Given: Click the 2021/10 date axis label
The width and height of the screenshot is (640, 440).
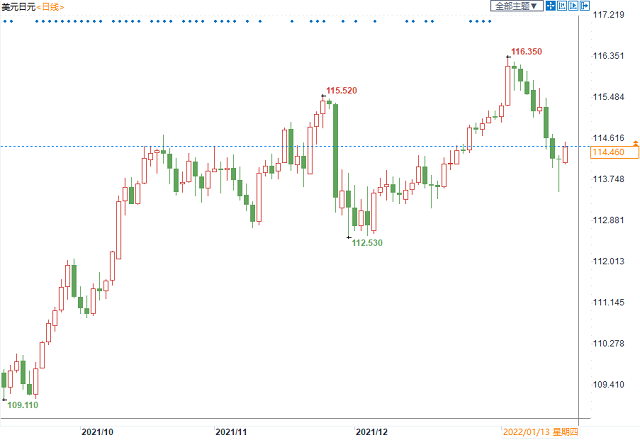Looking at the screenshot, I should click(x=96, y=432).
